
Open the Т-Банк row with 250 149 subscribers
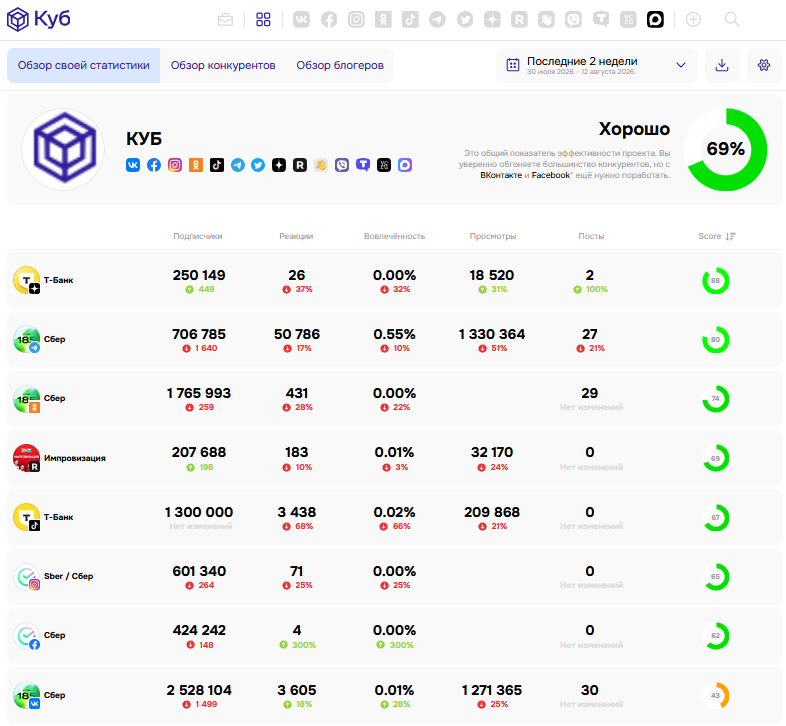pyautogui.click(x=394, y=280)
